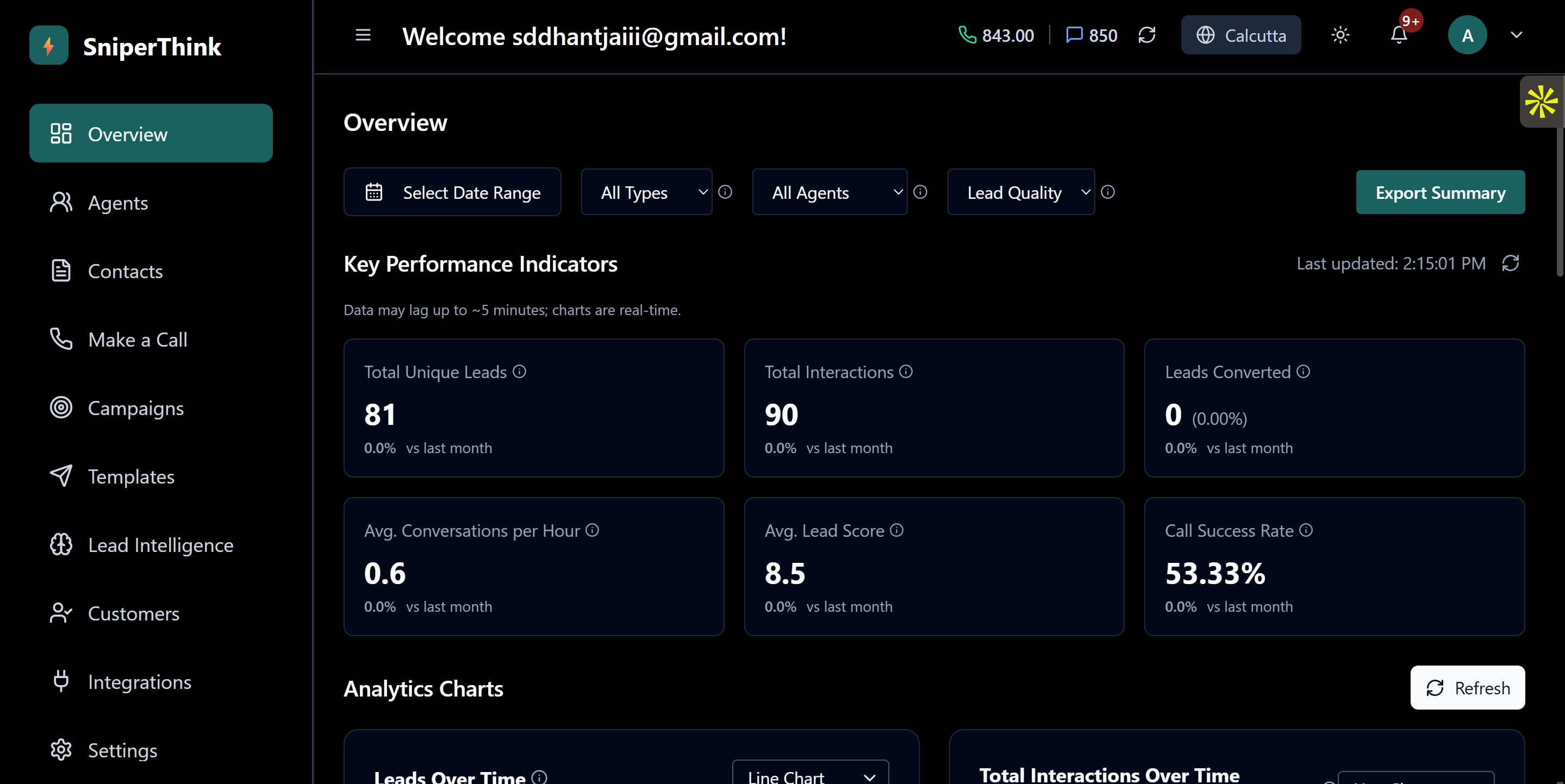Image resolution: width=1565 pixels, height=784 pixels.
Task: Open Templates from sidebar
Action: [151, 476]
